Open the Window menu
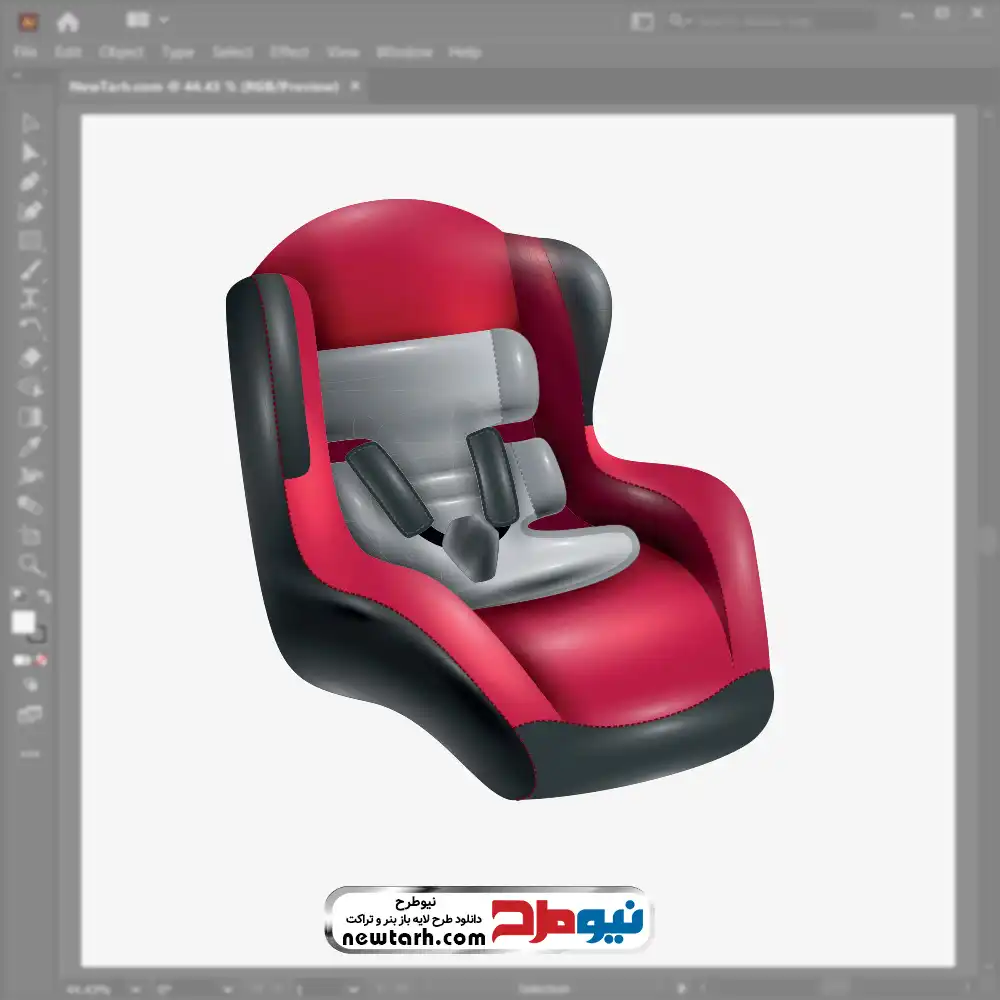 (405, 52)
